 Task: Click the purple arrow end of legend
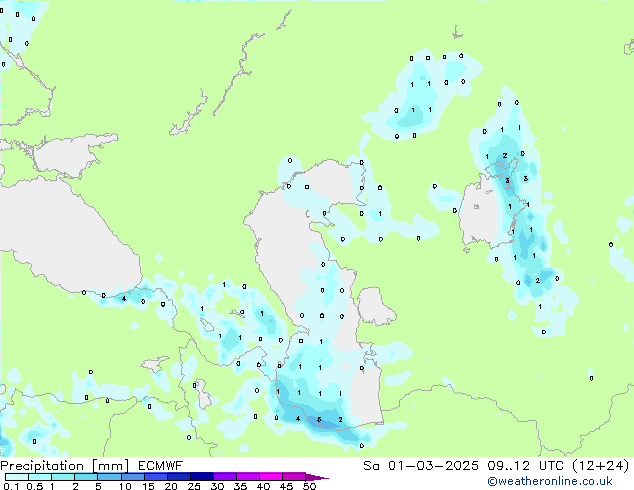(317, 477)
